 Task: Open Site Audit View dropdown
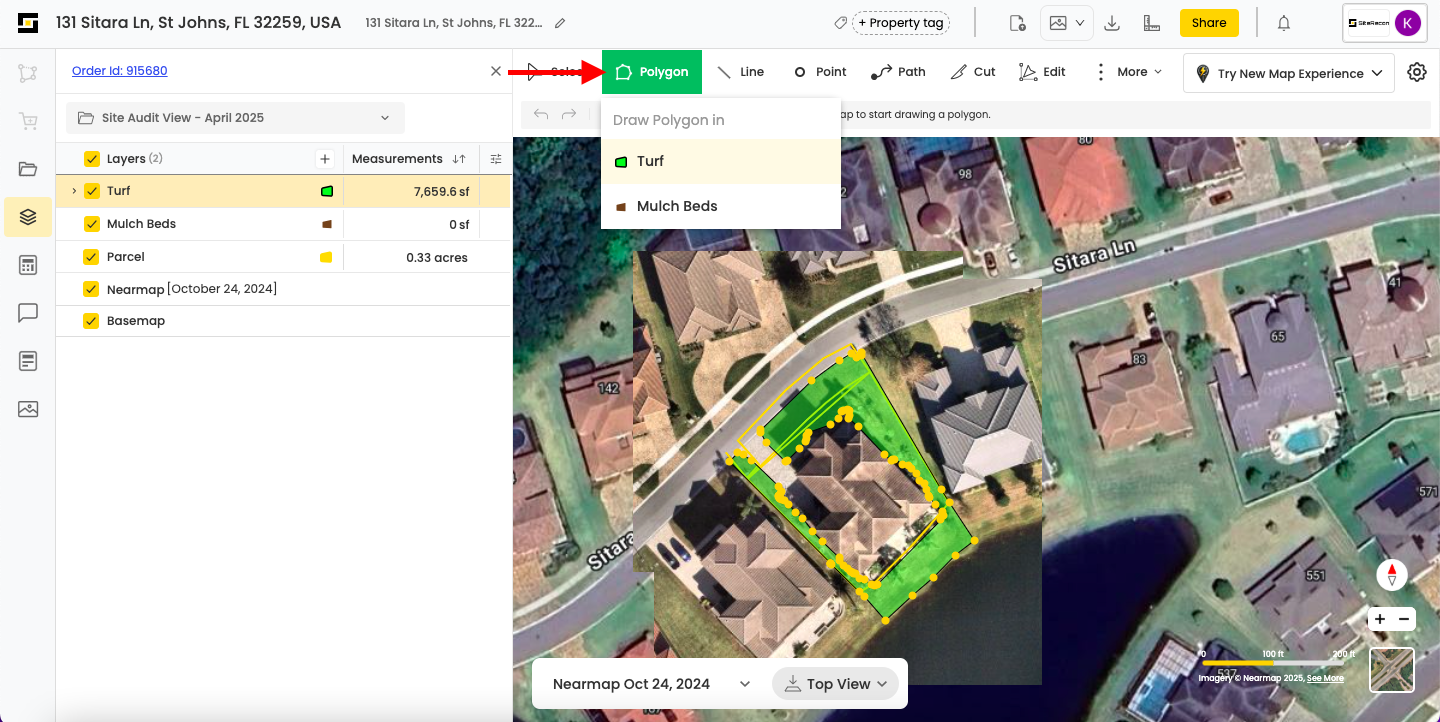click(x=235, y=118)
